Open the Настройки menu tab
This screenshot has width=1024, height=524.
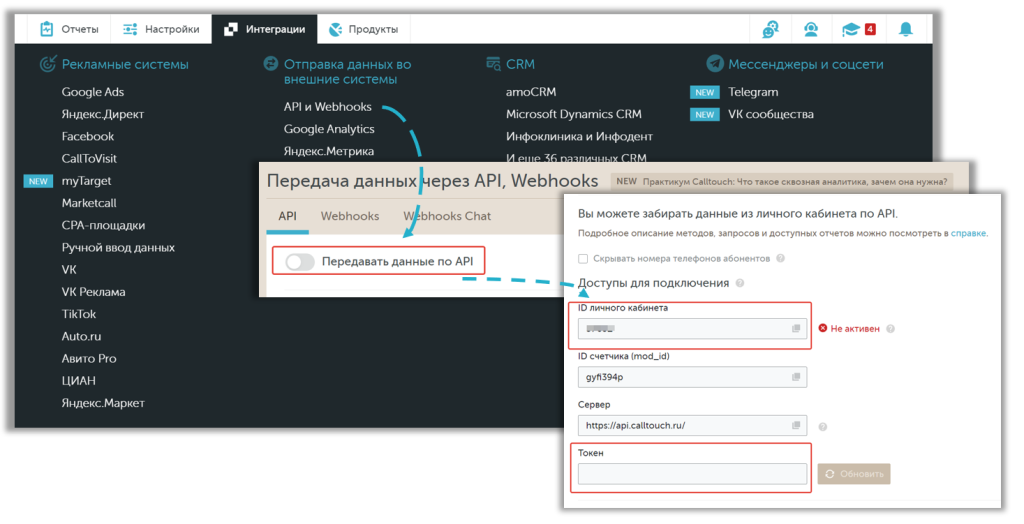(161, 29)
